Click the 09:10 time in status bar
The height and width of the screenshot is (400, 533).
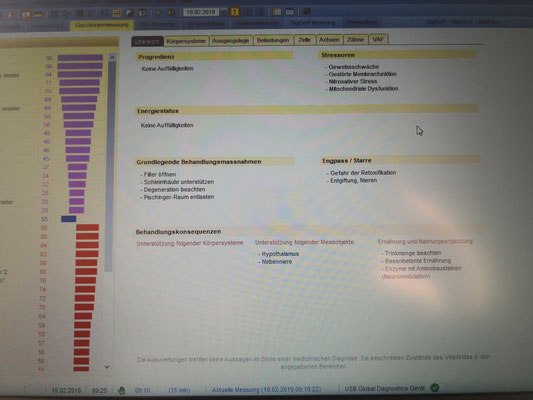tap(142, 390)
